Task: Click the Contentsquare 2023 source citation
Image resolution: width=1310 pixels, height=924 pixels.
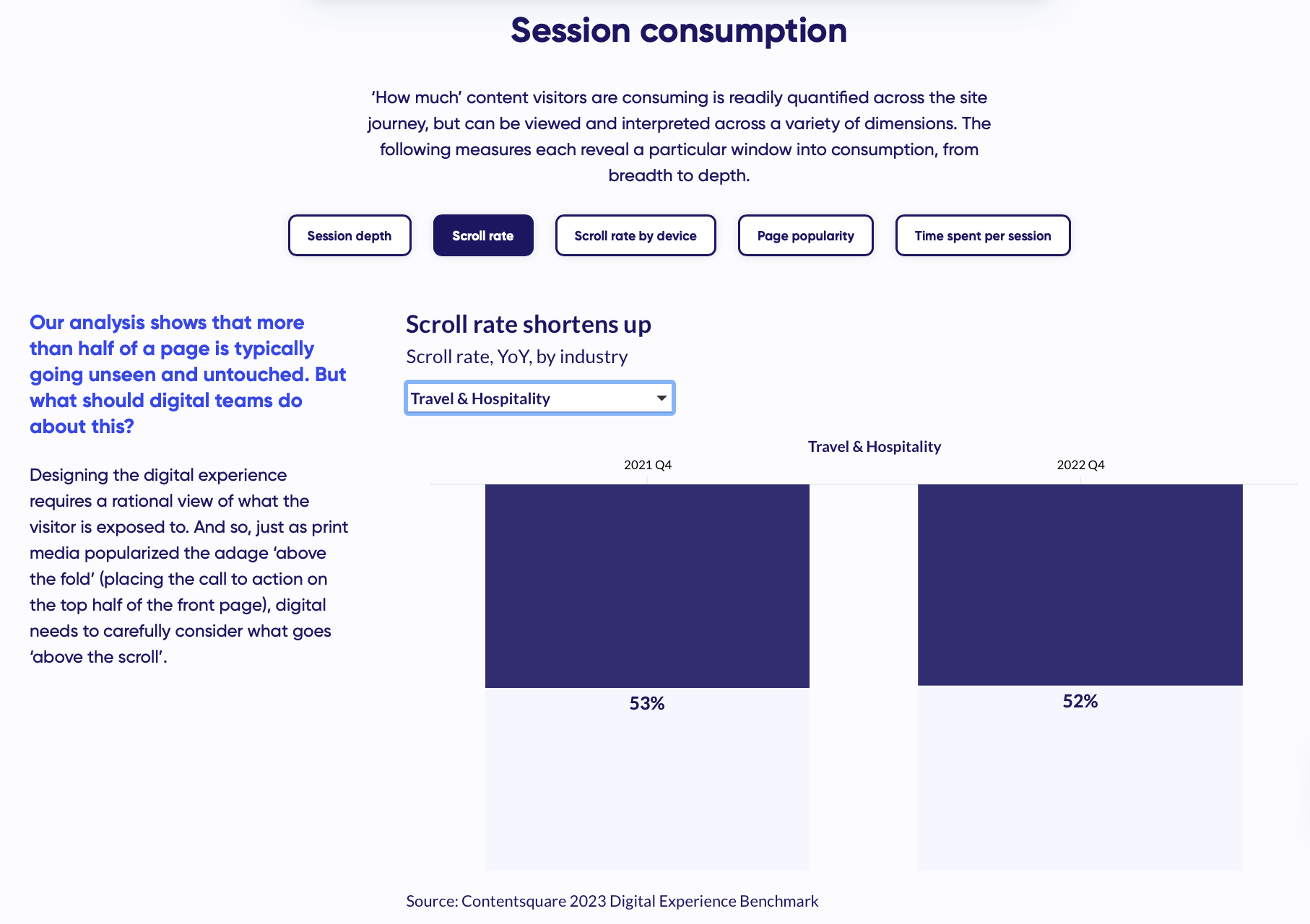Action: (x=612, y=901)
